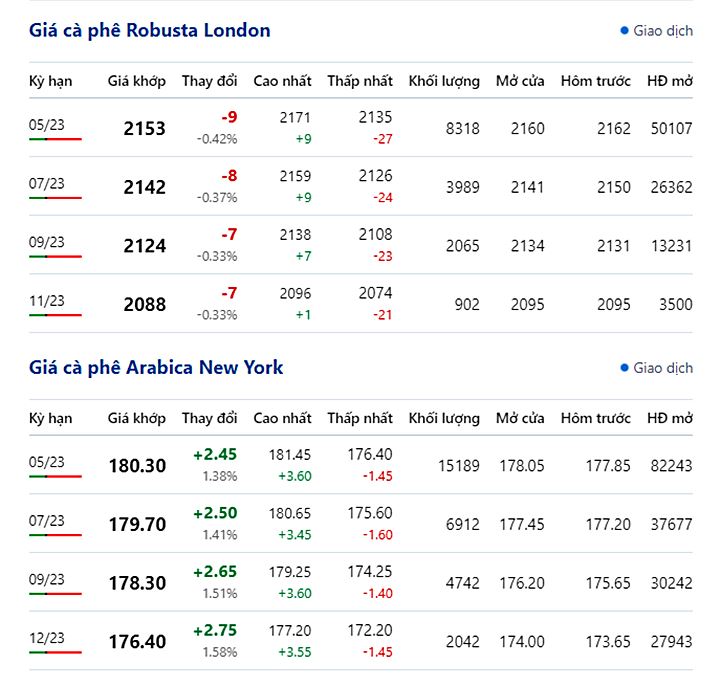Click Khối lượng header in Robusta table
Screen dimensions: 720x686
446,81
